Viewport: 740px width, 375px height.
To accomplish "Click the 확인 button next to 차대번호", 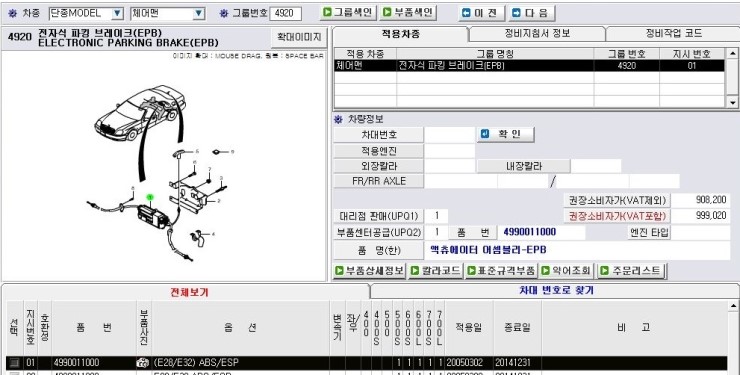I will [505, 134].
